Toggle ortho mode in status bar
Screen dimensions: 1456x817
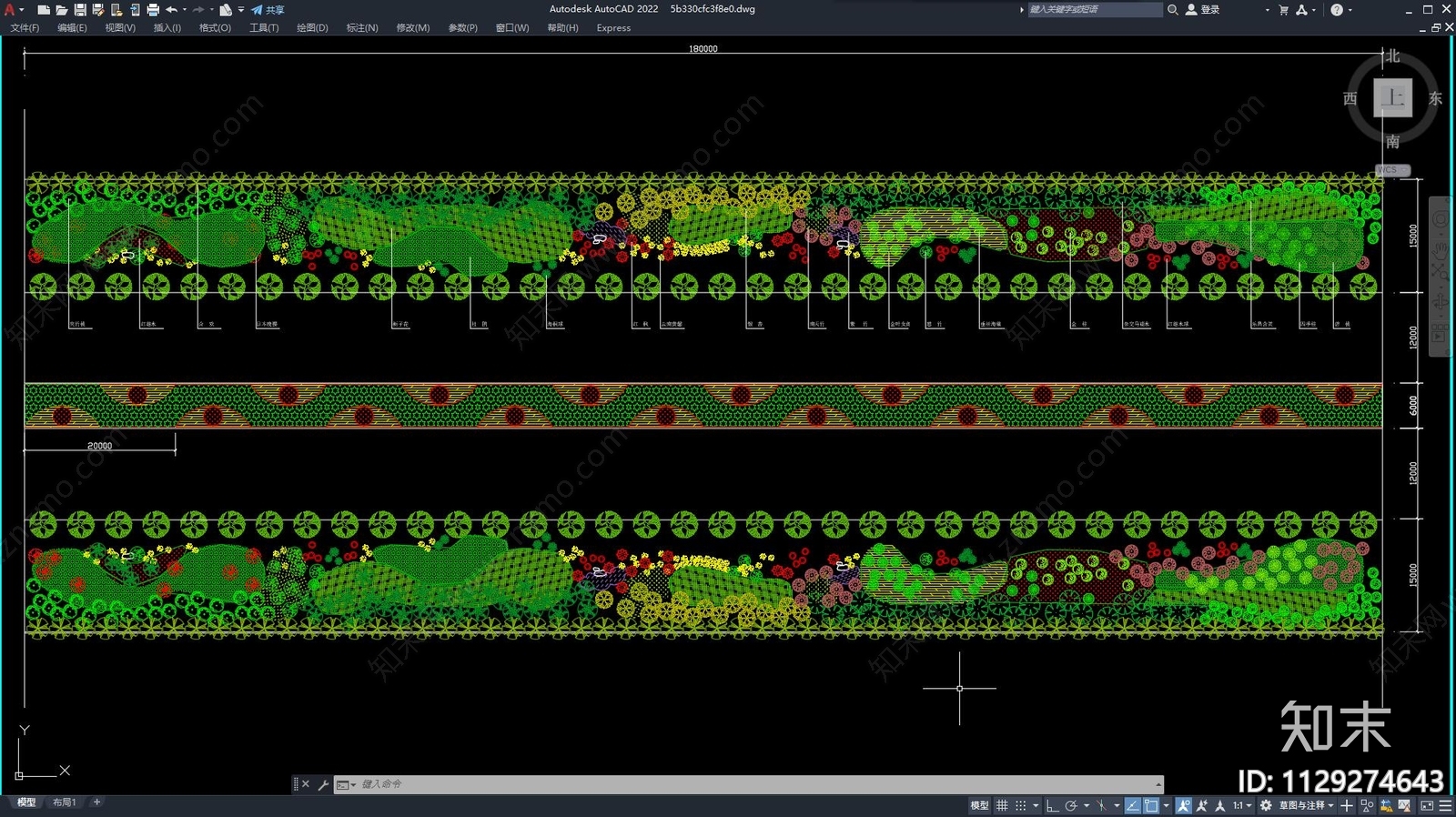[x=1053, y=806]
